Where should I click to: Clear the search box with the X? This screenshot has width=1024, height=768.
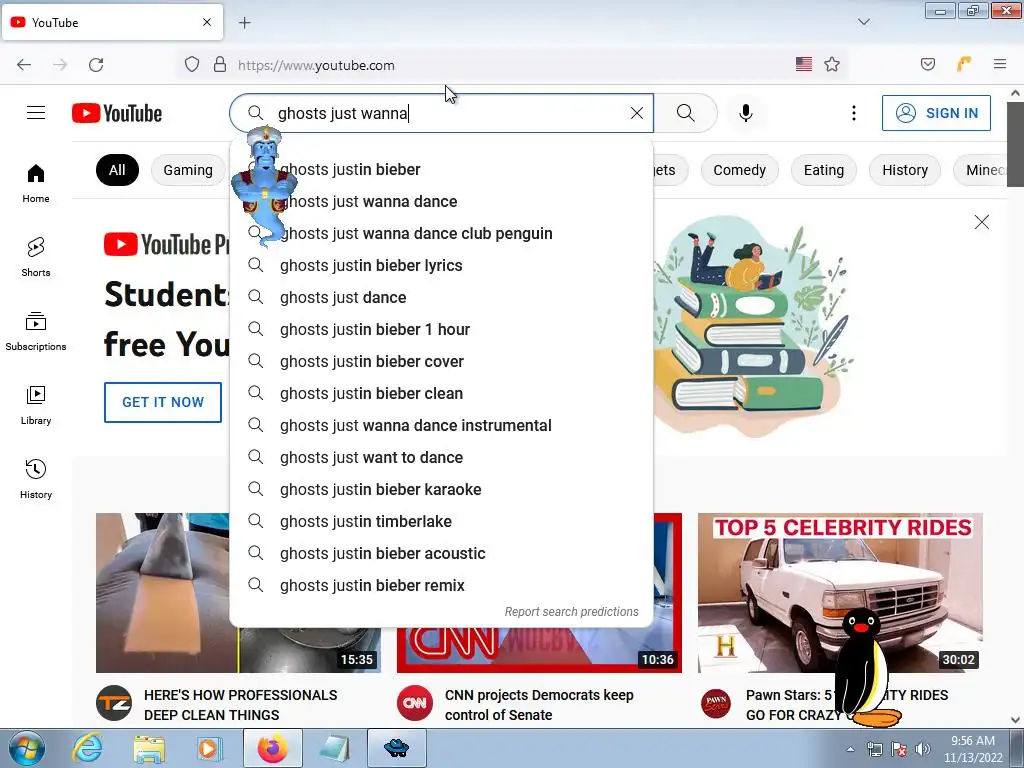pyautogui.click(x=637, y=113)
